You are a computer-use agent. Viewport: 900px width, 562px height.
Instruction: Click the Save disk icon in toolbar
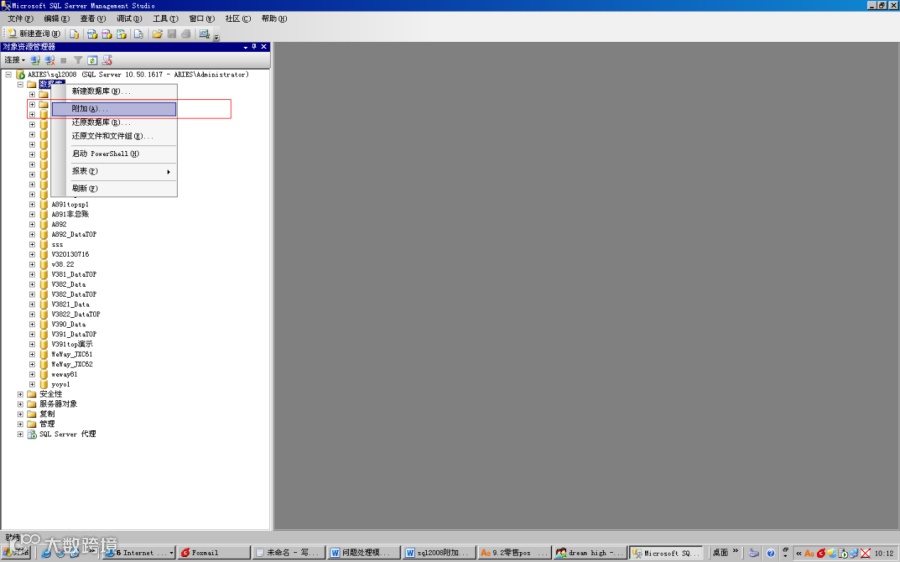point(172,34)
